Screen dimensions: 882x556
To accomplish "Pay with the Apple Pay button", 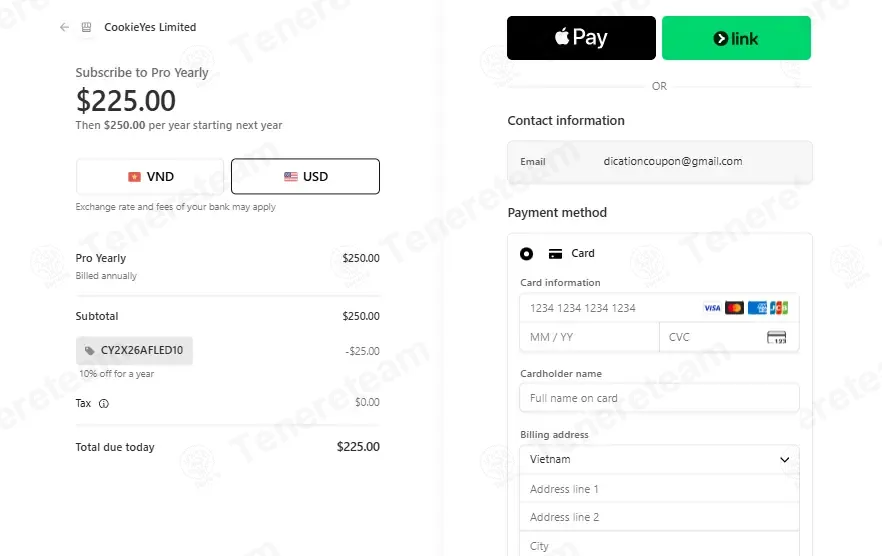I will tap(581, 38).
